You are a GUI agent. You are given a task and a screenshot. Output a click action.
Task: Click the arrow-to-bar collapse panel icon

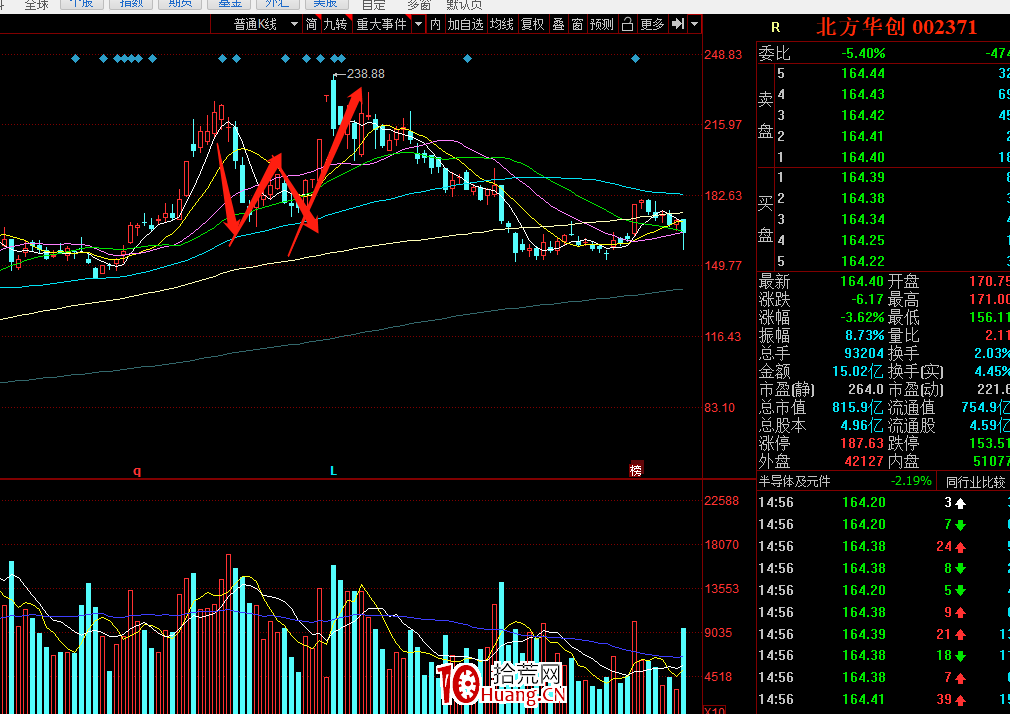[678, 24]
